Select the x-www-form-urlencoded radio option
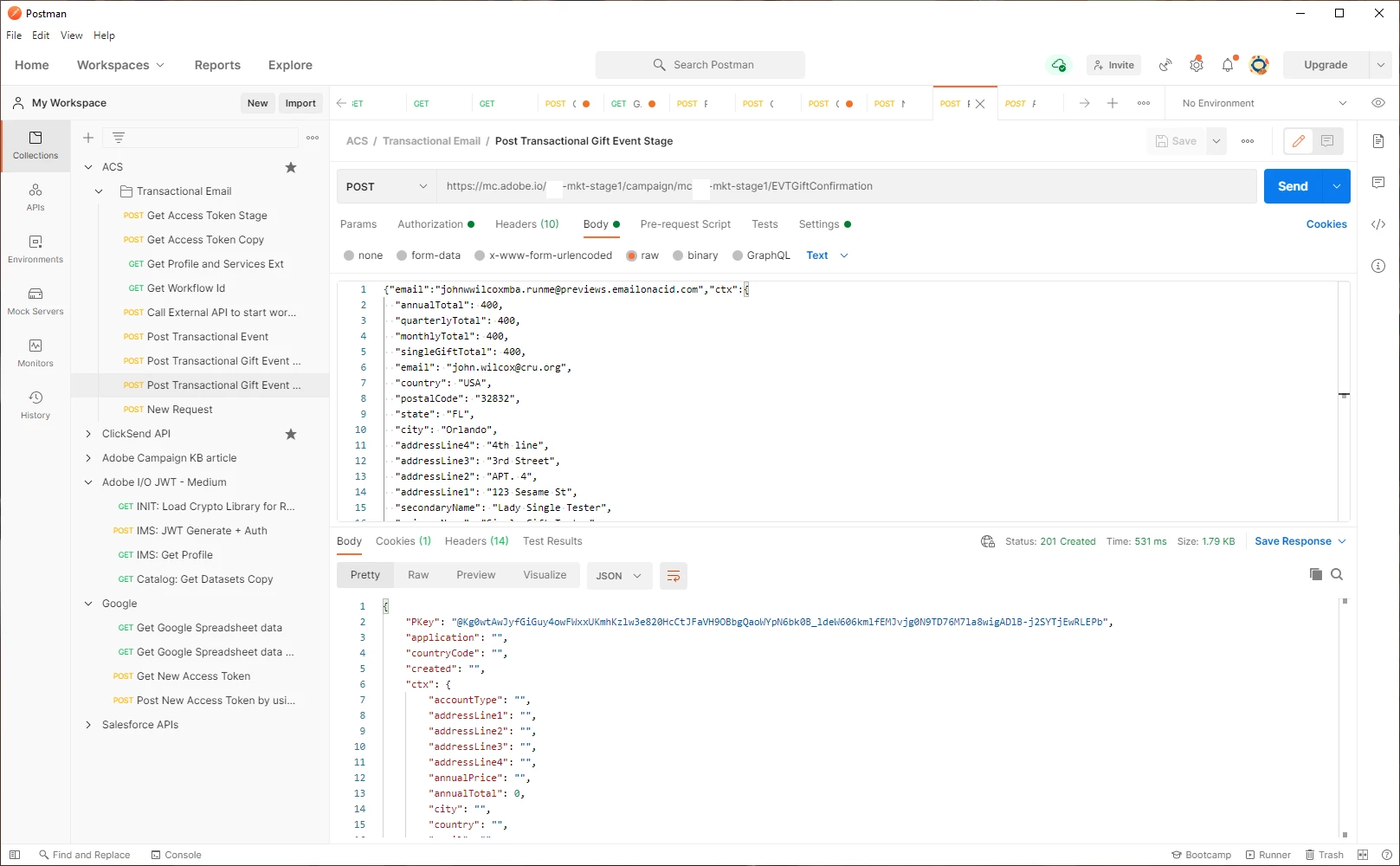The image size is (1400, 866). click(x=480, y=255)
